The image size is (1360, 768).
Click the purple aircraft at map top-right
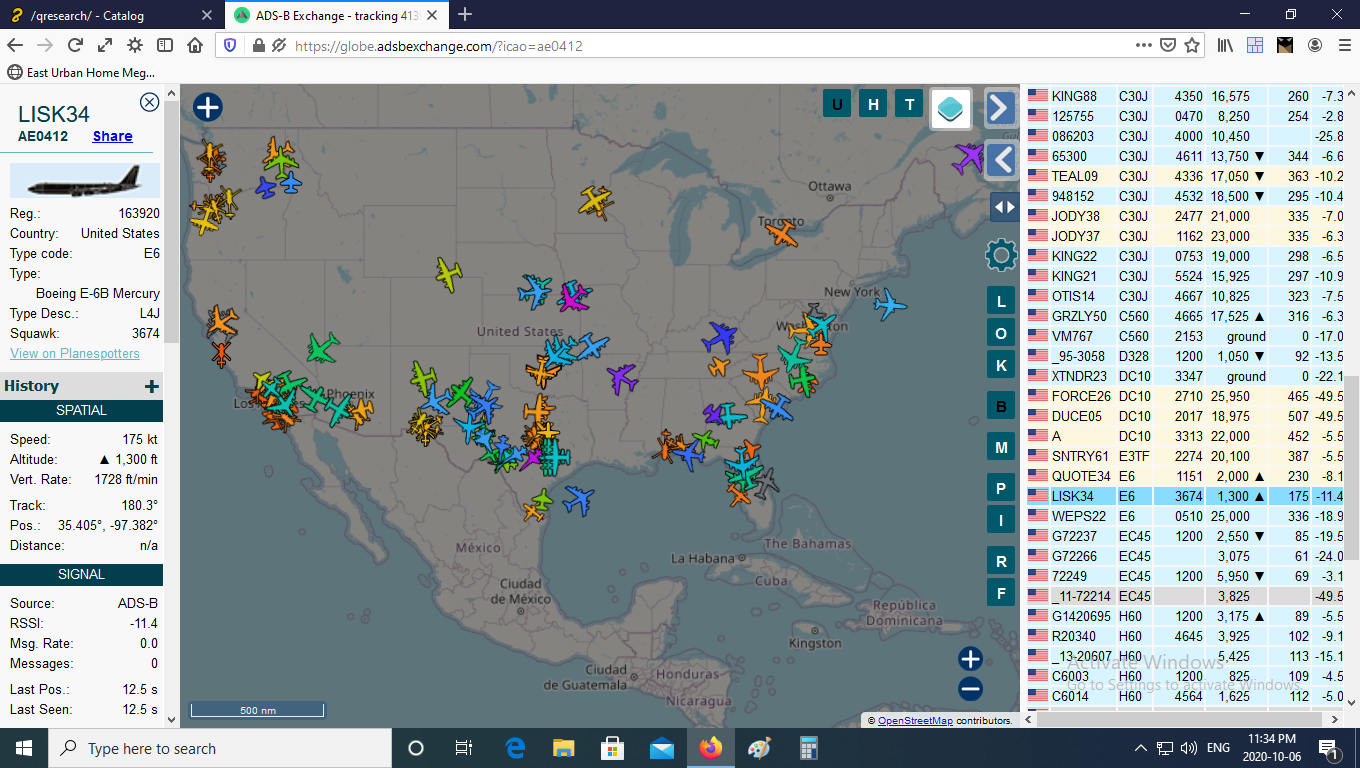968,158
